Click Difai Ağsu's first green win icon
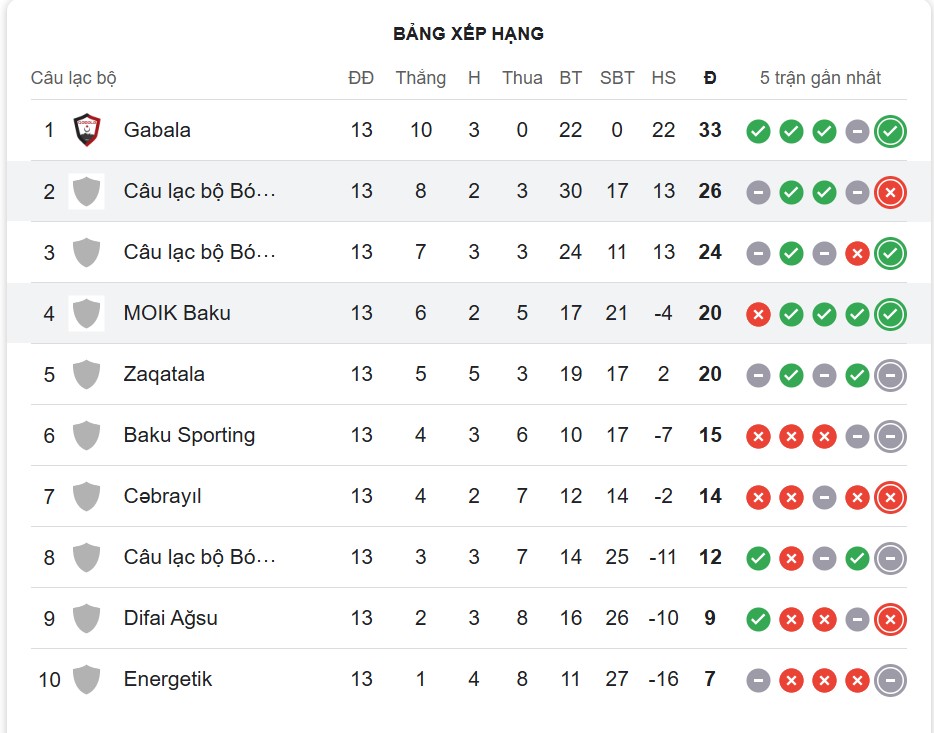934x733 pixels. (x=758, y=619)
